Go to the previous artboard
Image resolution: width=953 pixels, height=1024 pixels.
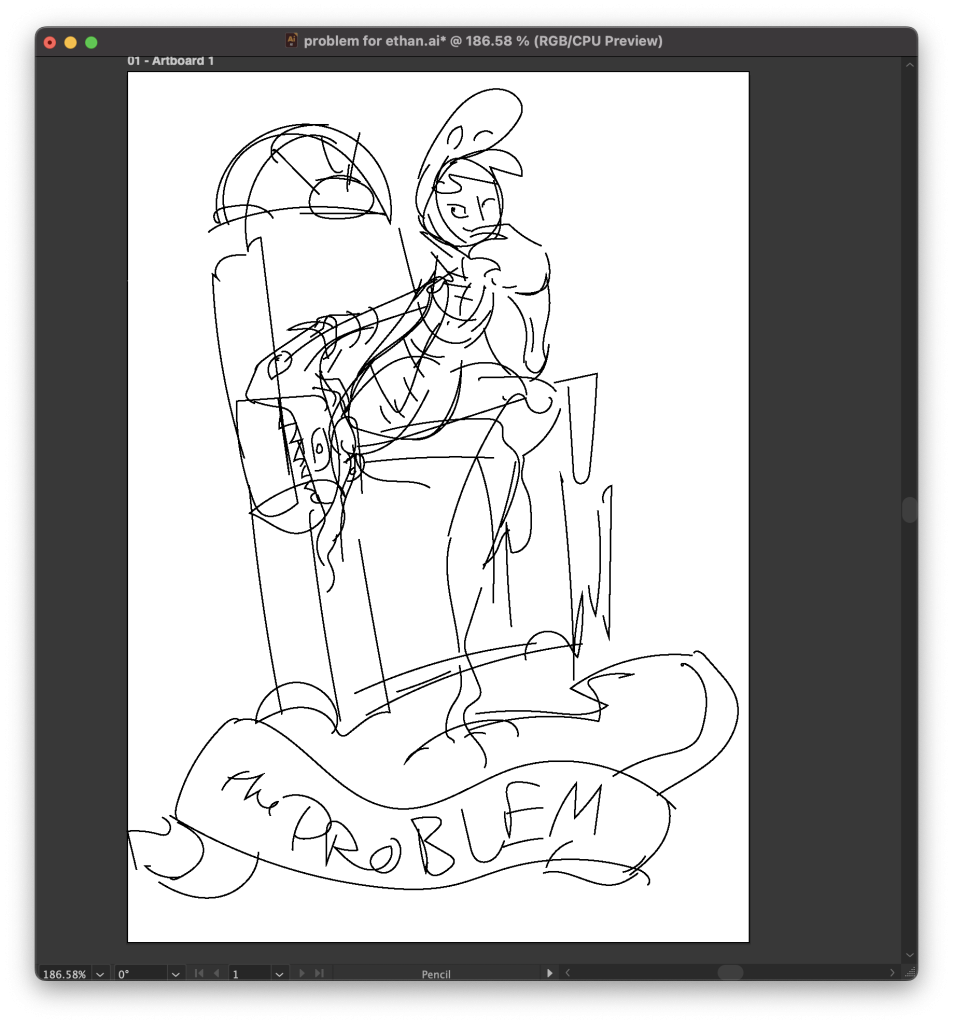216,973
